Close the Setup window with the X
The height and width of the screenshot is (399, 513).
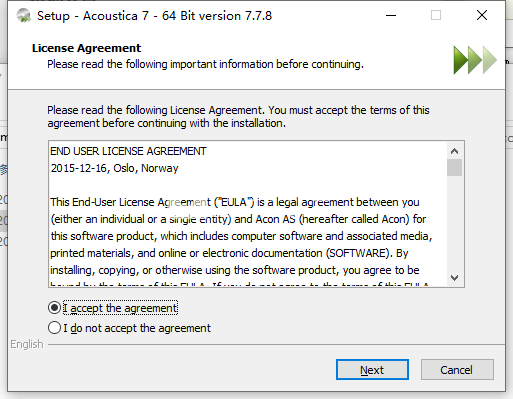pos(482,15)
